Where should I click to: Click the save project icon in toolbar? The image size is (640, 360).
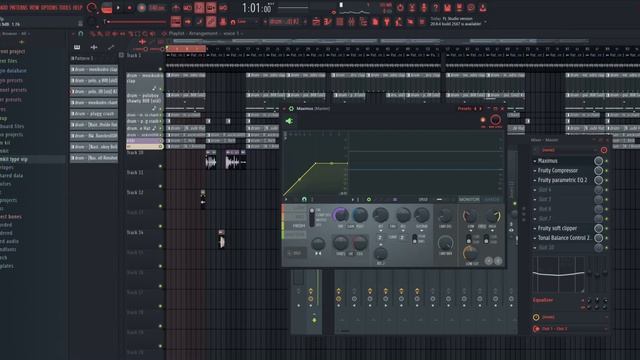(x=447, y=7)
